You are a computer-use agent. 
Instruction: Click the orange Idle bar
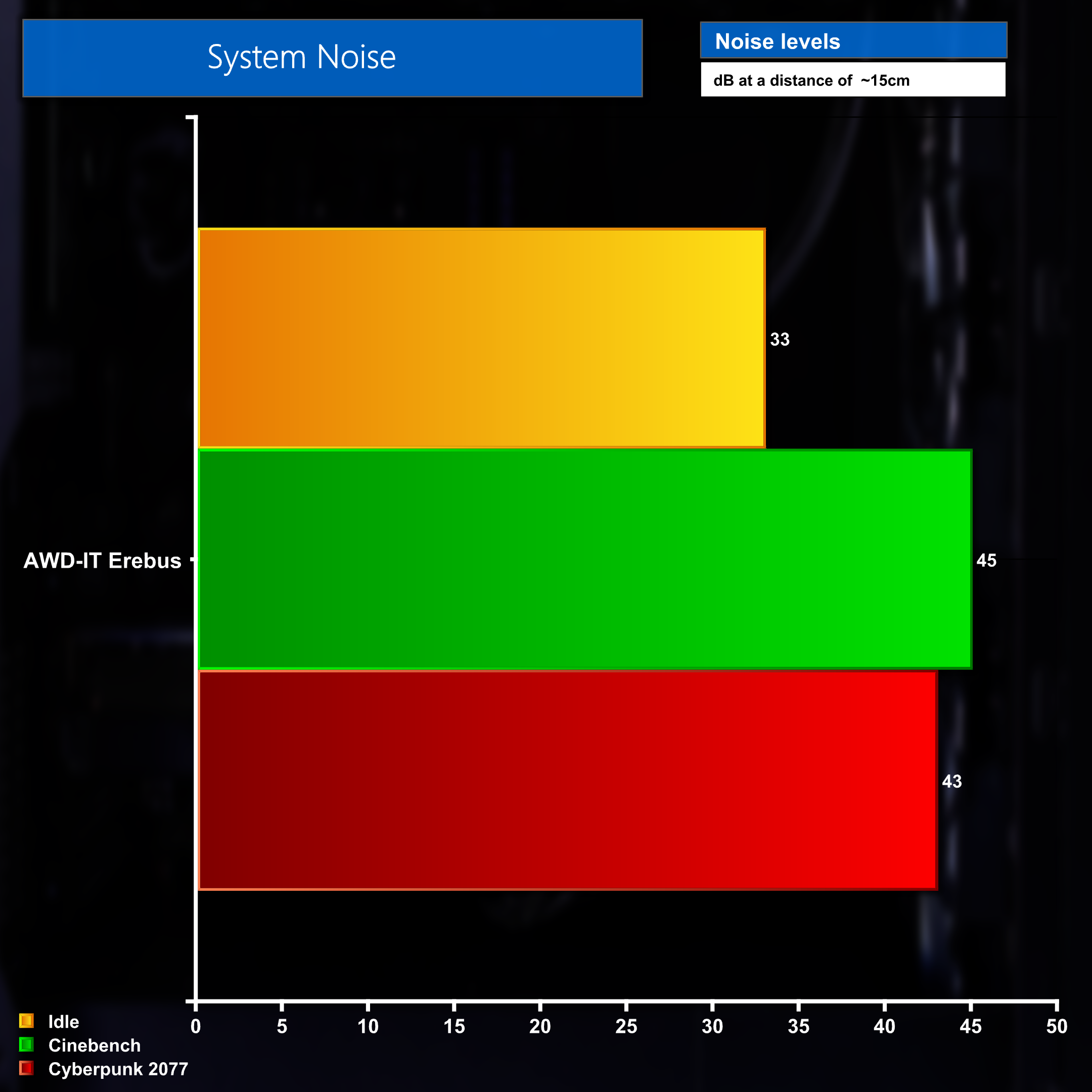pos(481,338)
